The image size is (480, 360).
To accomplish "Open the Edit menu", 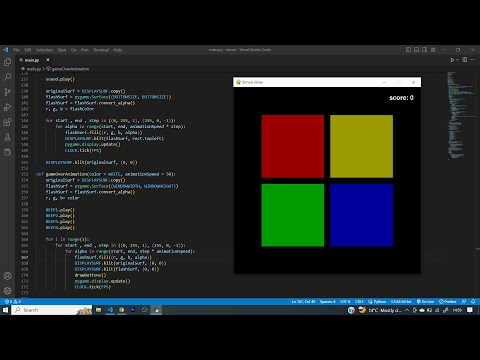I will [28, 50].
